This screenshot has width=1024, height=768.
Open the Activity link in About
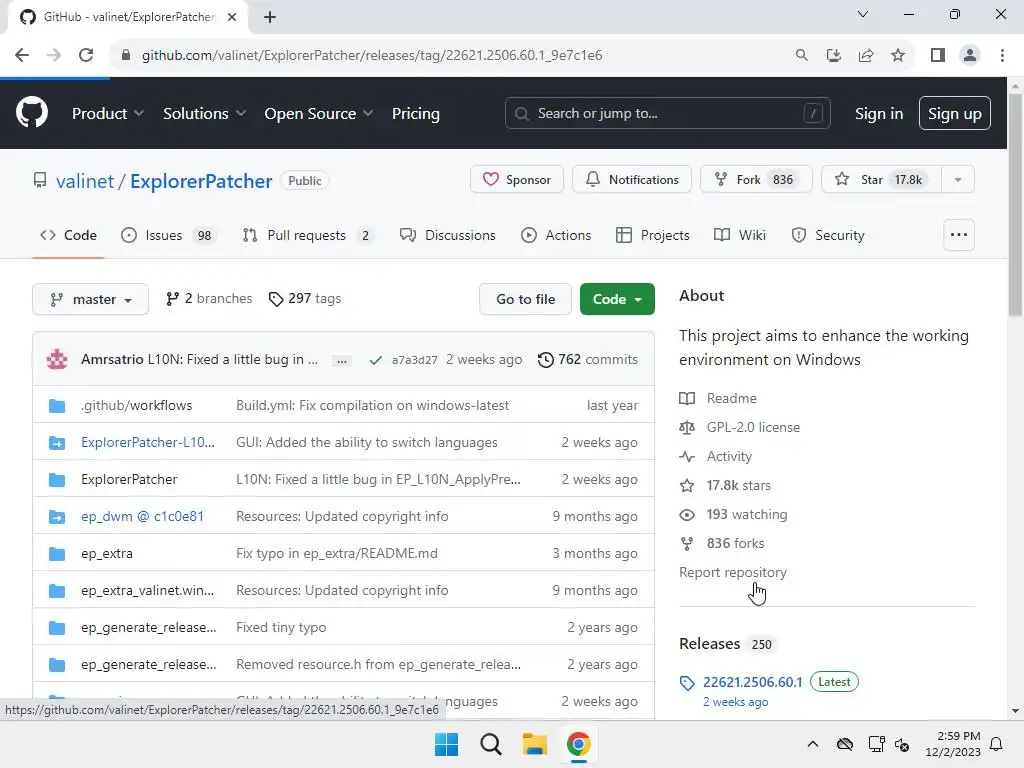[x=729, y=456]
